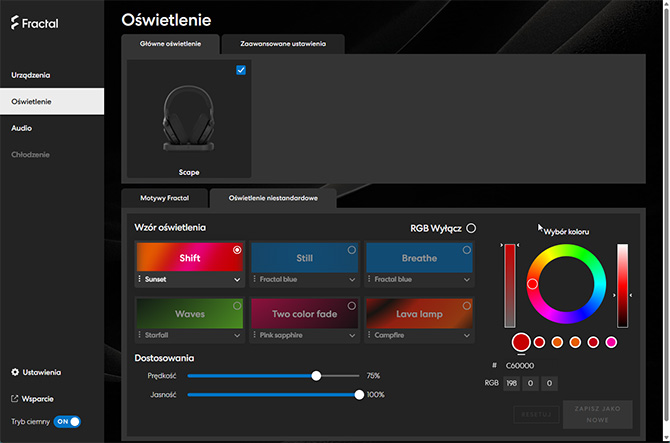Click the brightness bar right of wheel

point(623,285)
